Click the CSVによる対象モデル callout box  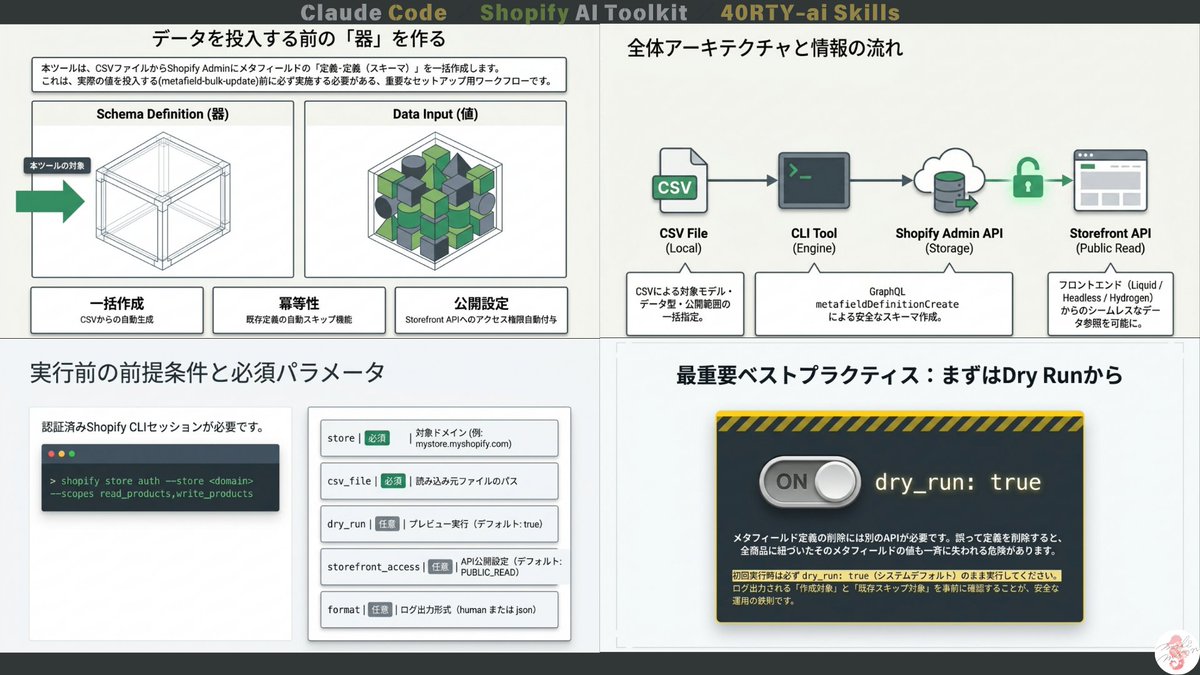684,302
